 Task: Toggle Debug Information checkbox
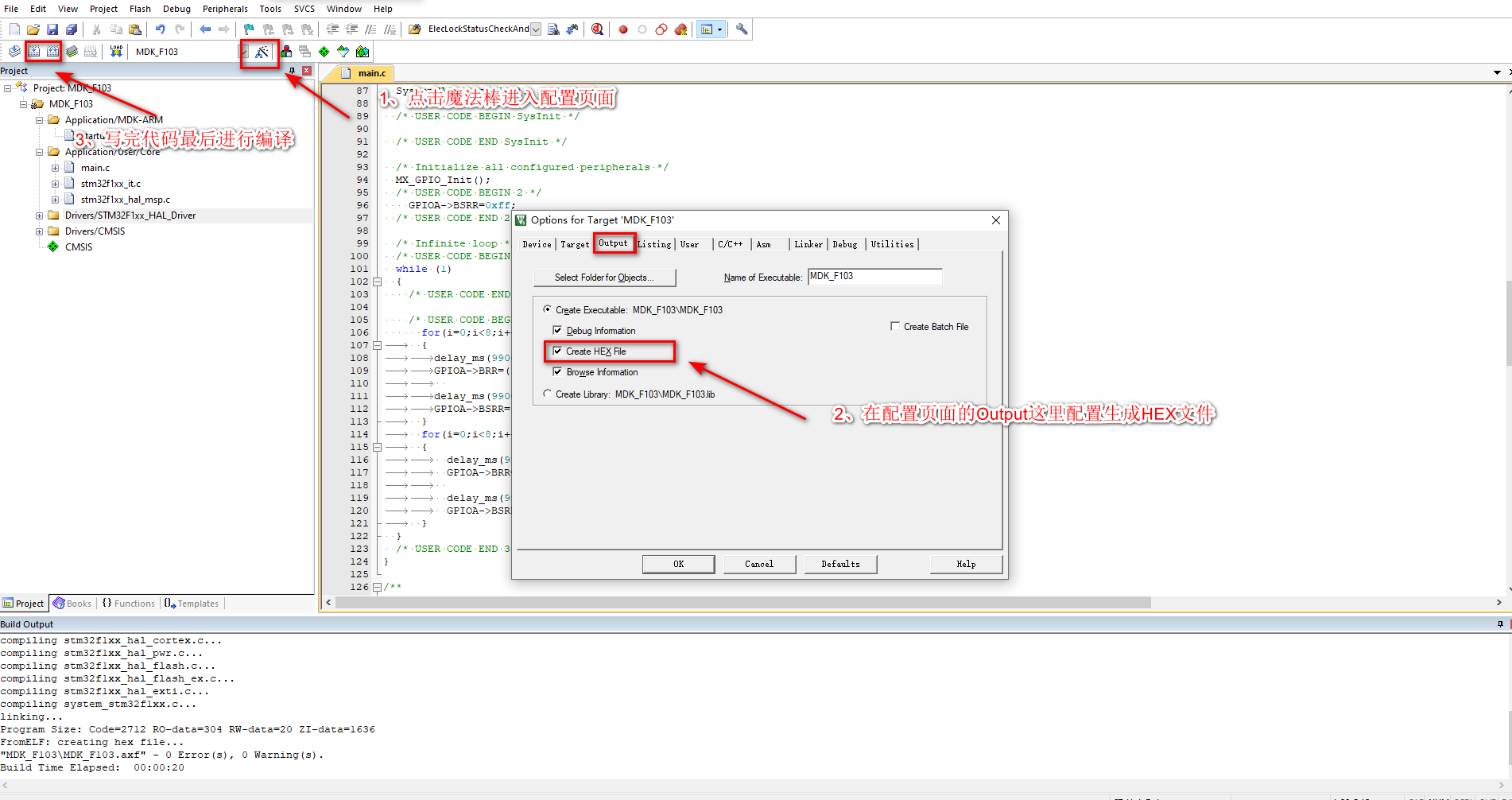click(557, 330)
